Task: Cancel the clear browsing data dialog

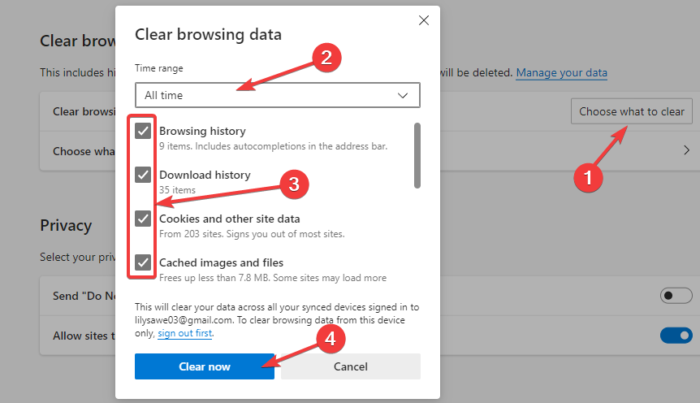Action: pyautogui.click(x=350, y=367)
